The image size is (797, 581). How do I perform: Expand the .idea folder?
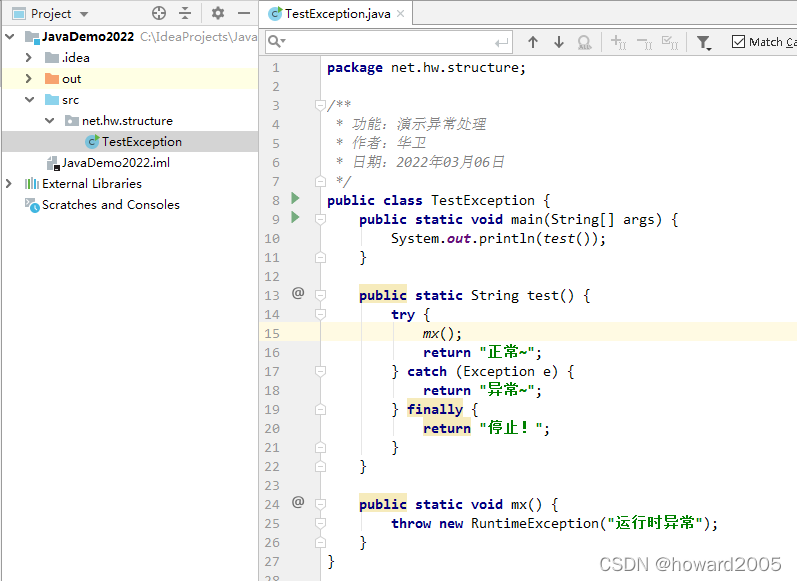click(28, 57)
